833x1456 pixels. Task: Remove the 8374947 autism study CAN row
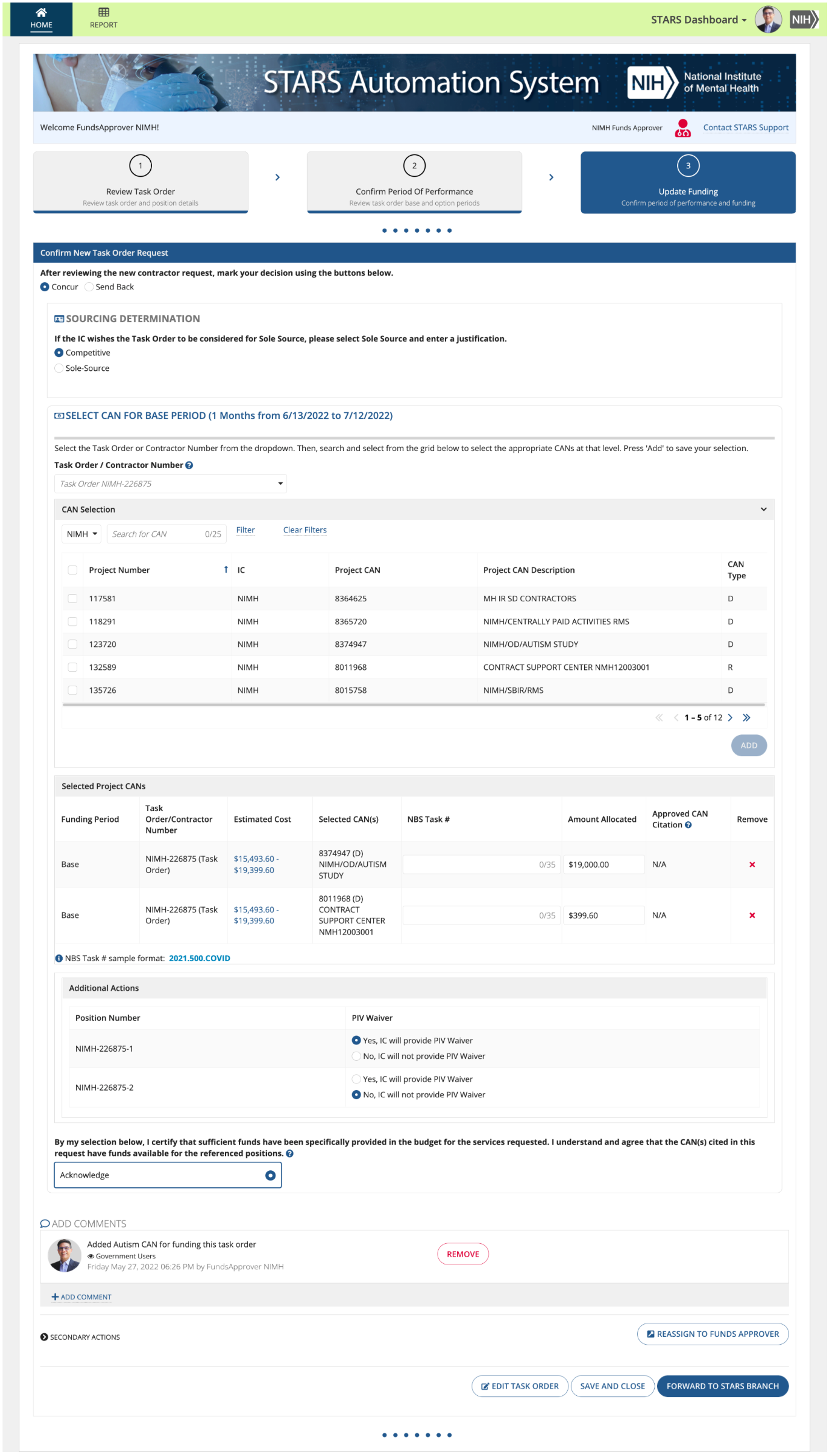[752, 864]
